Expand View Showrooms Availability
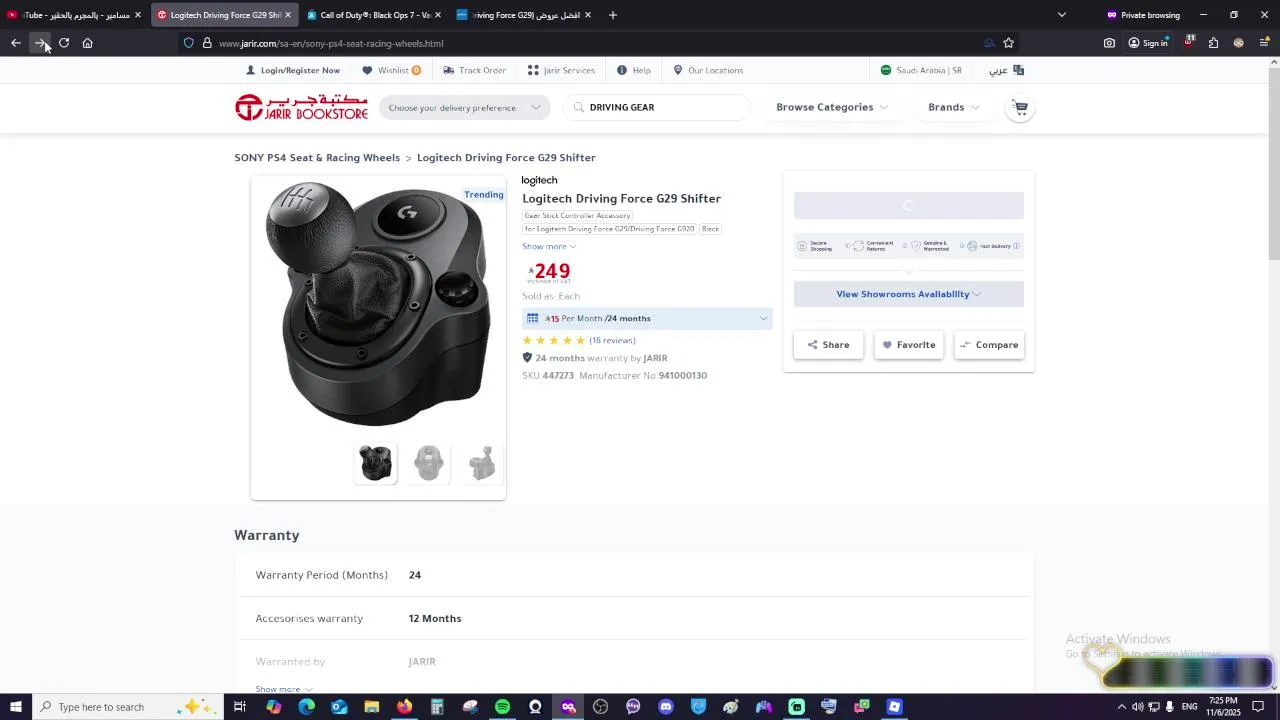 click(908, 294)
